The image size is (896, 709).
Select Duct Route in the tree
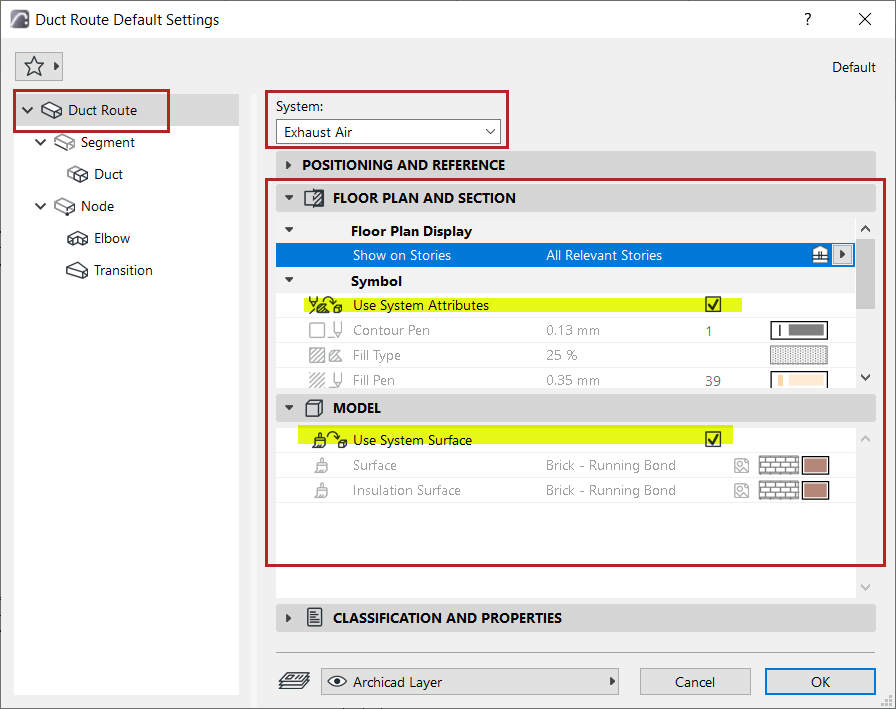pyautogui.click(x=102, y=110)
